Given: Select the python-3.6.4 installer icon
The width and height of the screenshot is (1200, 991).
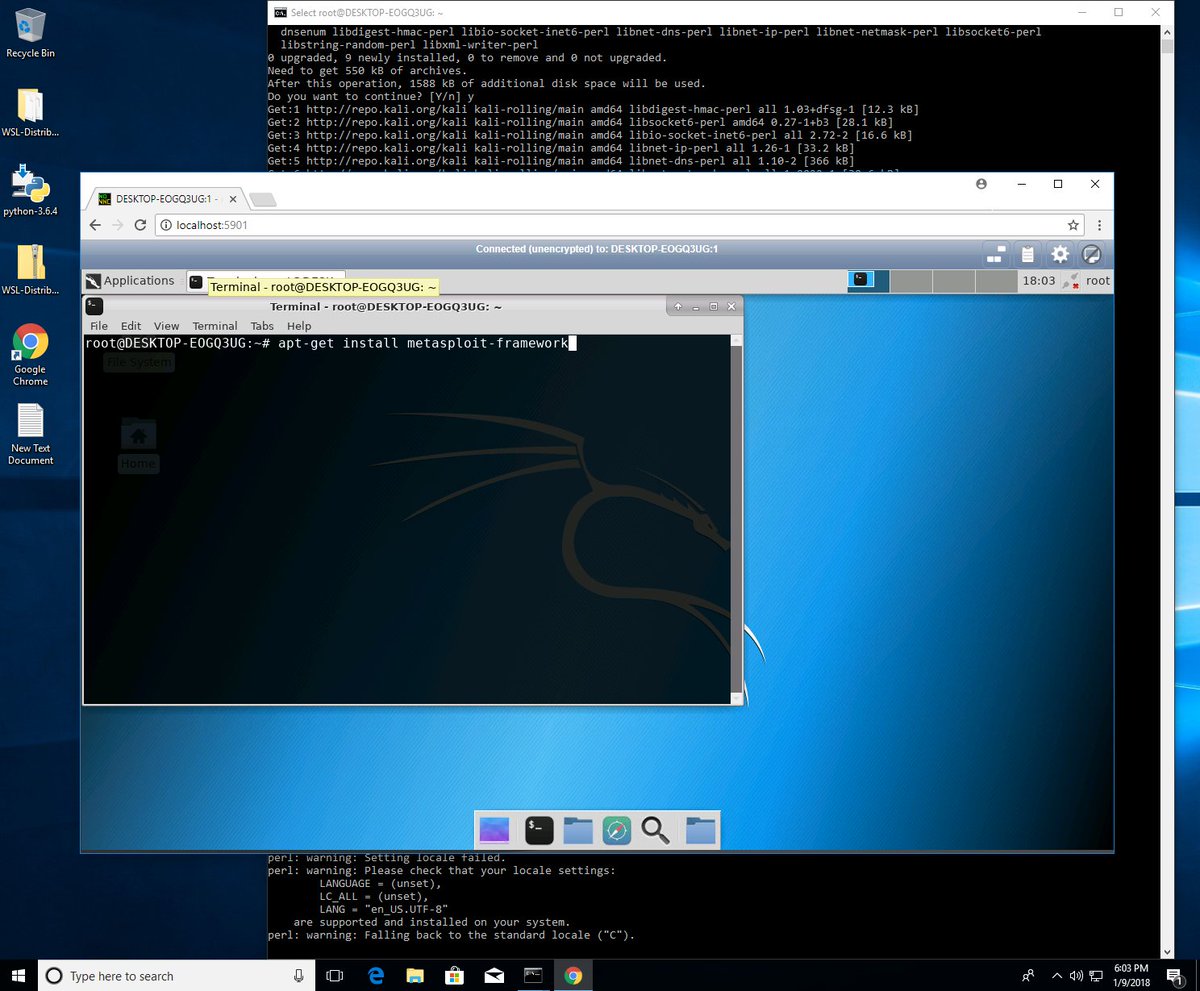Looking at the screenshot, I should pyautogui.click(x=30, y=192).
